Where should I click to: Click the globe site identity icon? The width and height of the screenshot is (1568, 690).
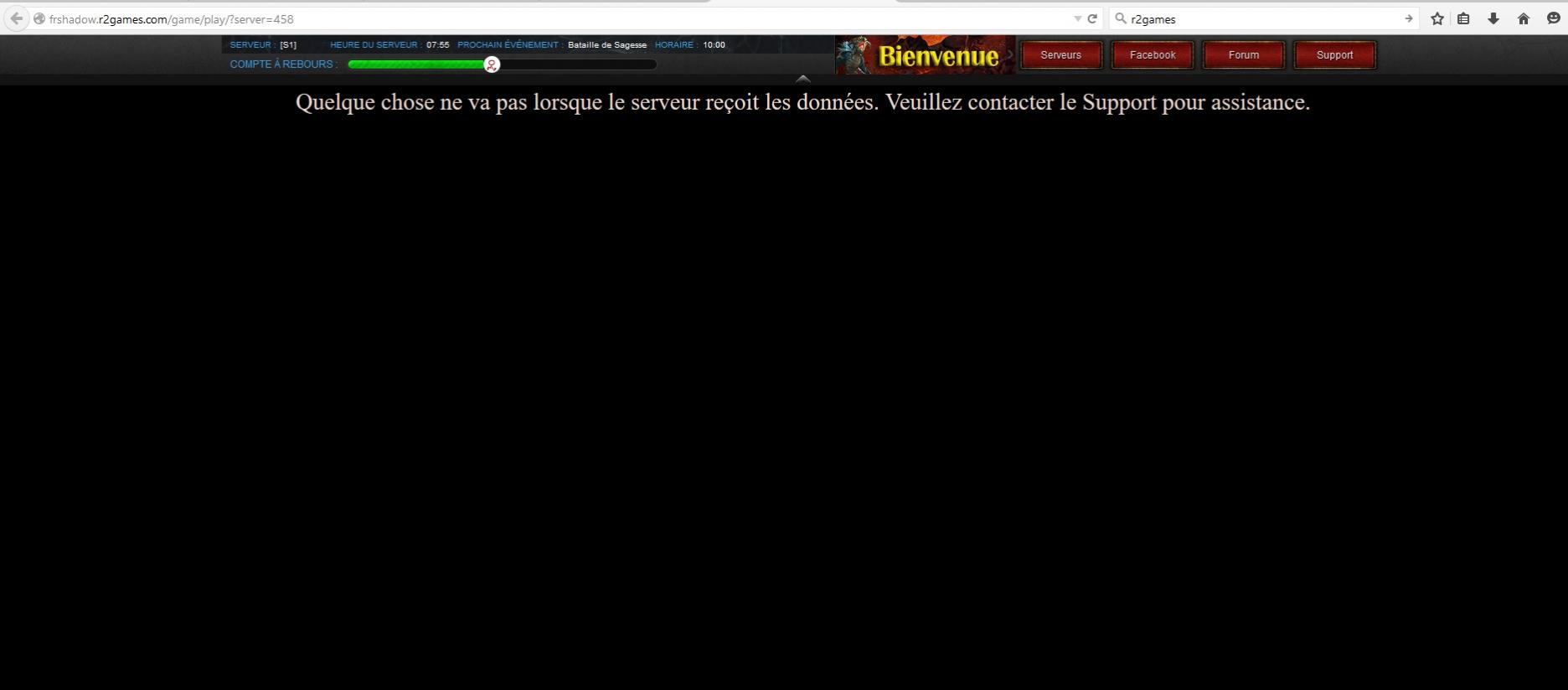click(x=39, y=18)
